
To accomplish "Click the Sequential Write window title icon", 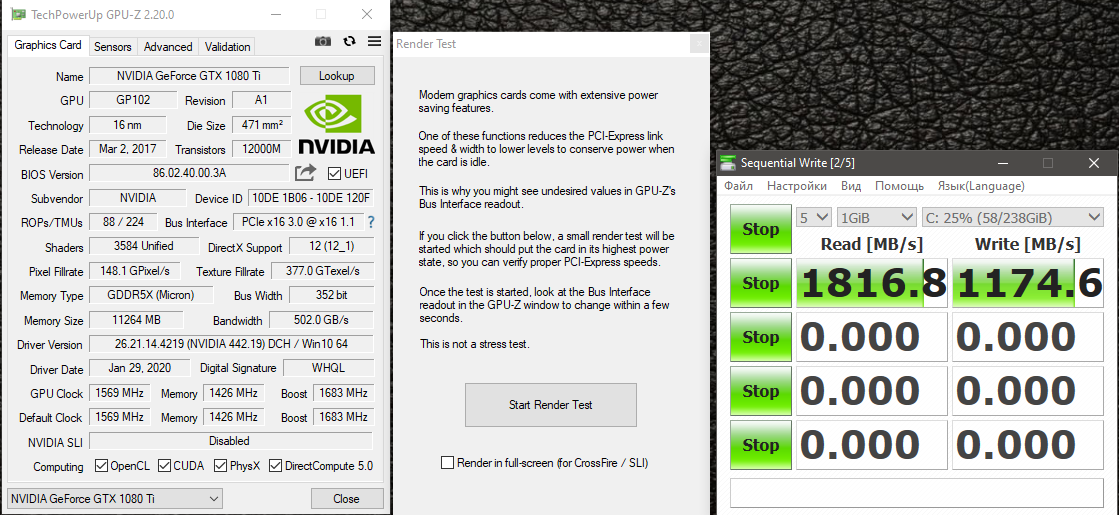I will coord(727,163).
